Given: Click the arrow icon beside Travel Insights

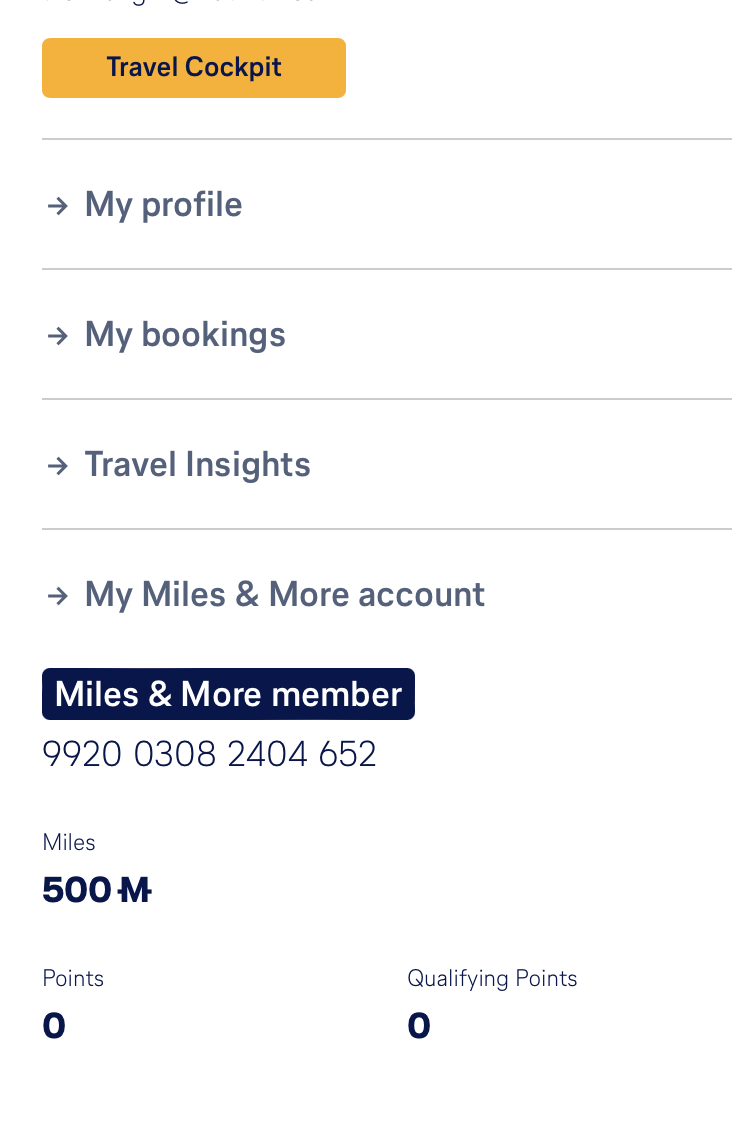Looking at the screenshot, I should coord(58,466).
